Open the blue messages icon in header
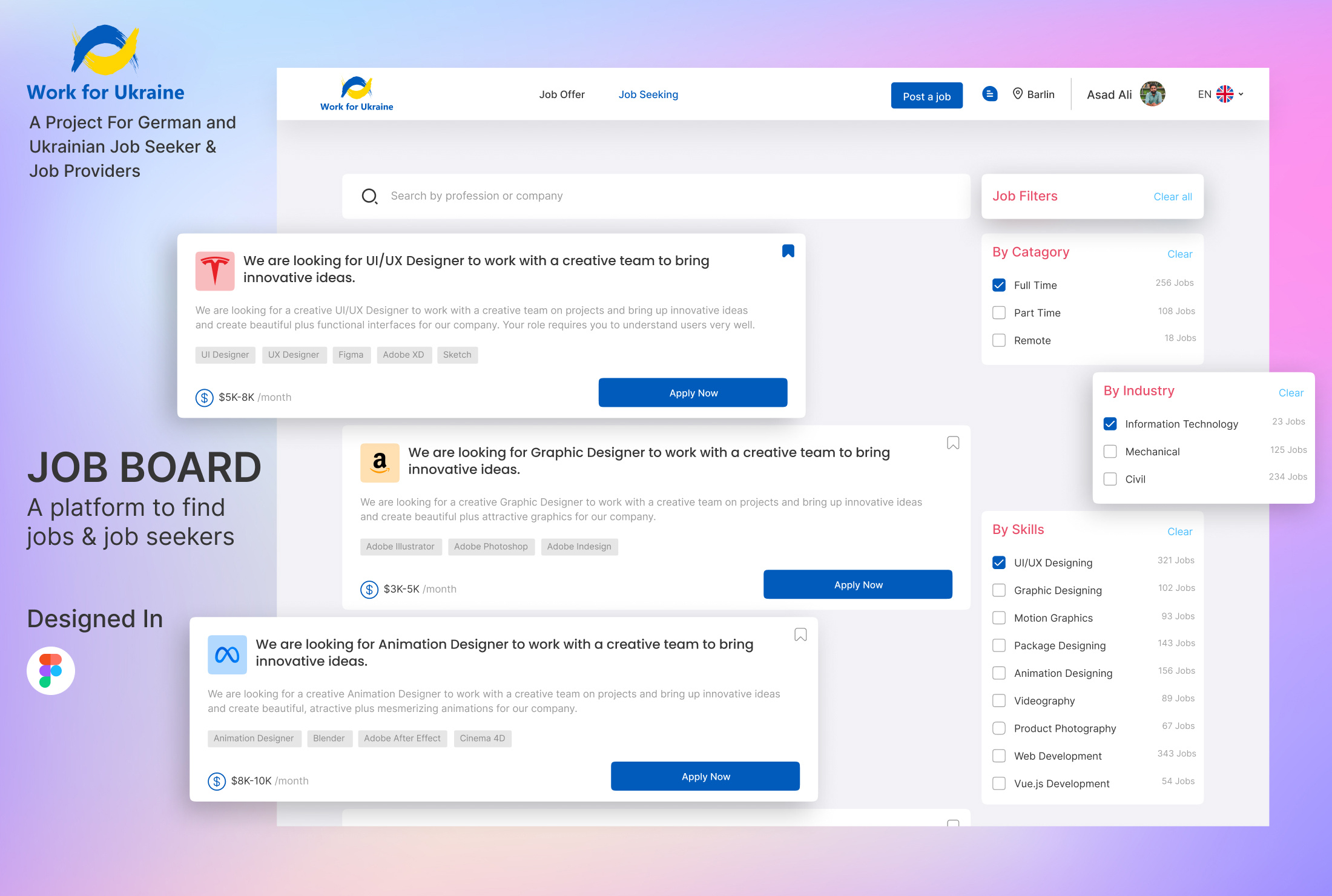The image size is (1332, 896). tap(989, 94)
